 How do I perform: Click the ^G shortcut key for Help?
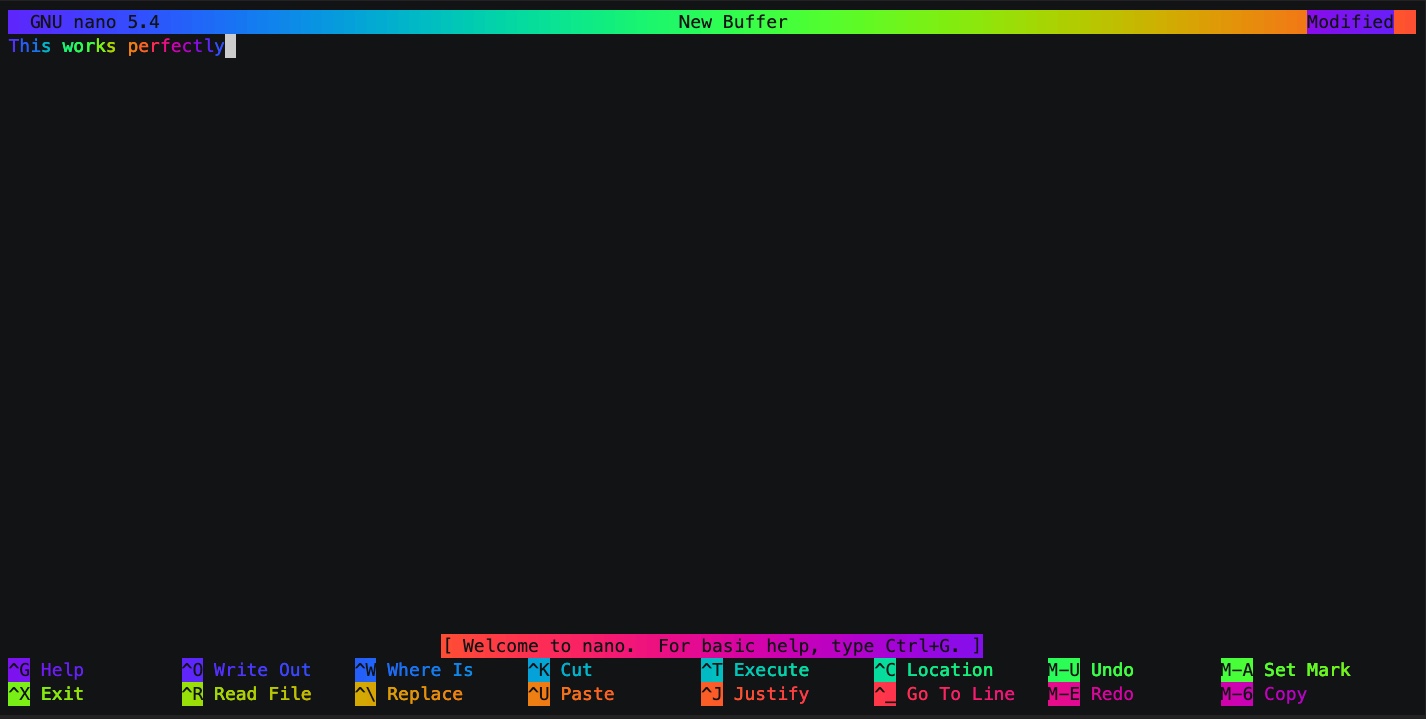[x=19, y=670]
